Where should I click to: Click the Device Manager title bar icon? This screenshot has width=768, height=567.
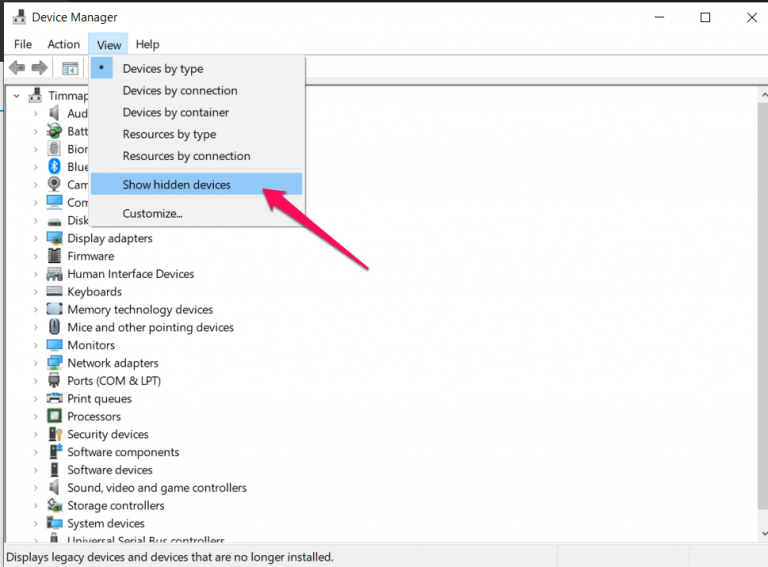click(19, 17)
